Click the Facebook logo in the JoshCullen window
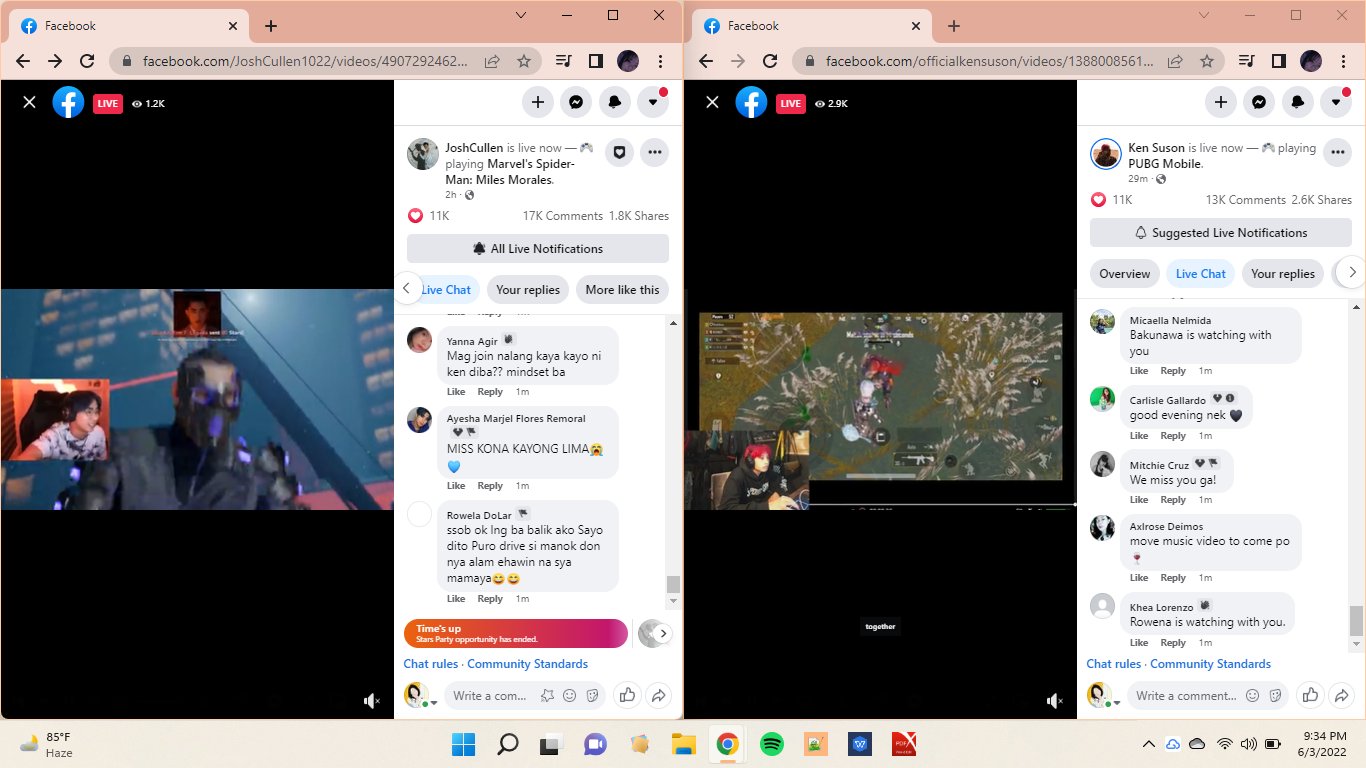 [x=68, y=102]
